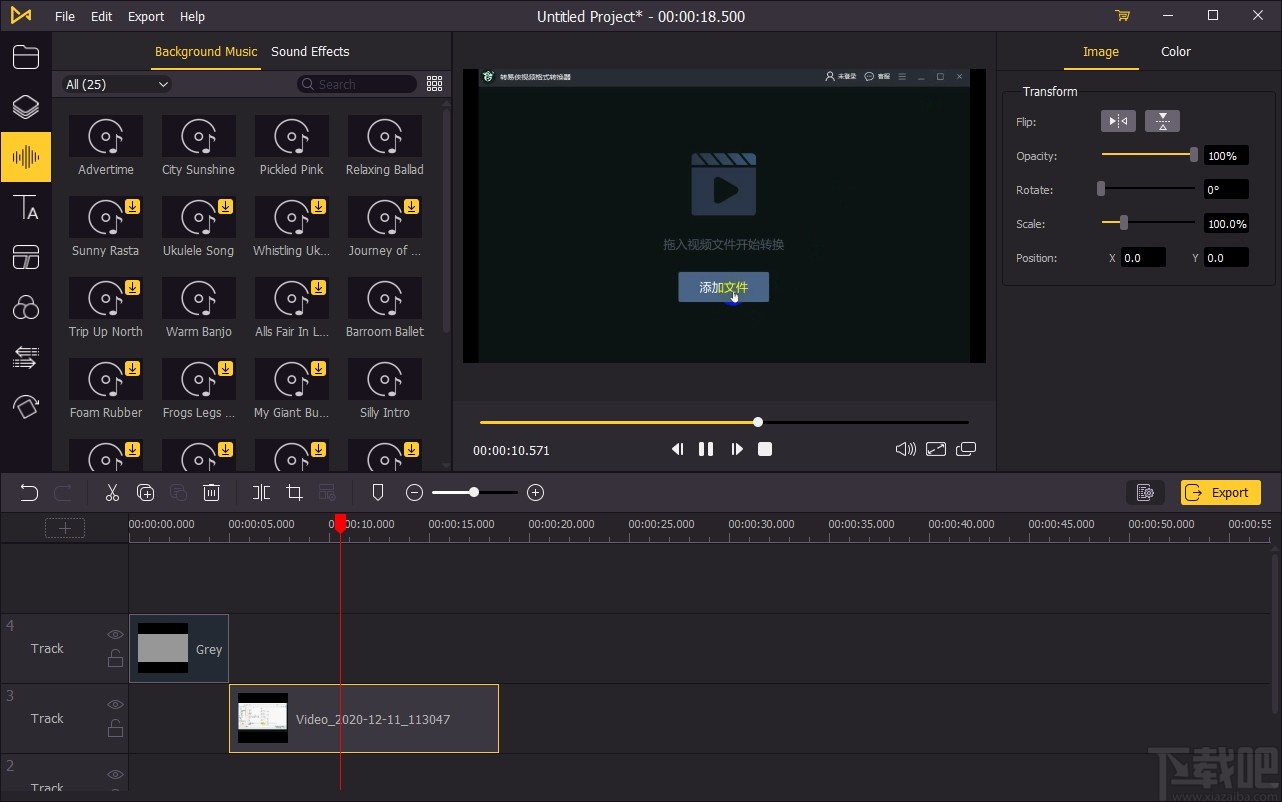Toggle visibility of Track 4
Viewport: 1282px width, 802px height.
pyautogui.click(x=115, y=634)
